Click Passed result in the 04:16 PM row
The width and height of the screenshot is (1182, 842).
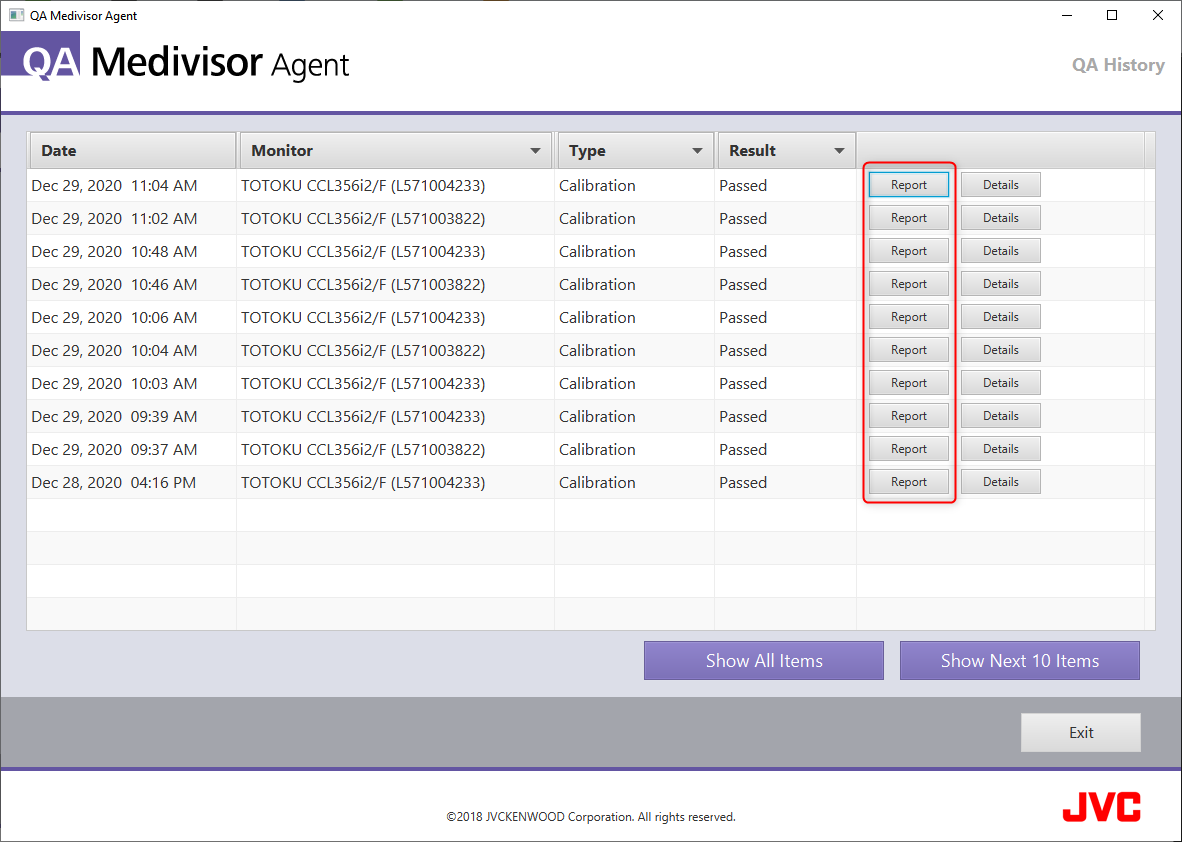(x=743, y=482)
